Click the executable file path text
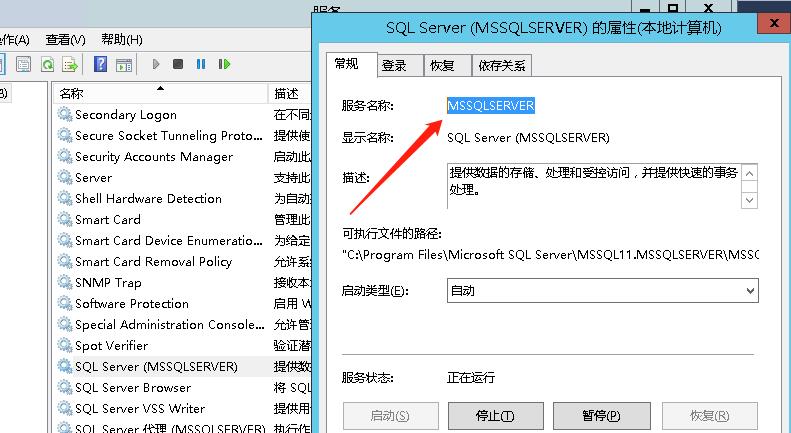 pos(550,255)
